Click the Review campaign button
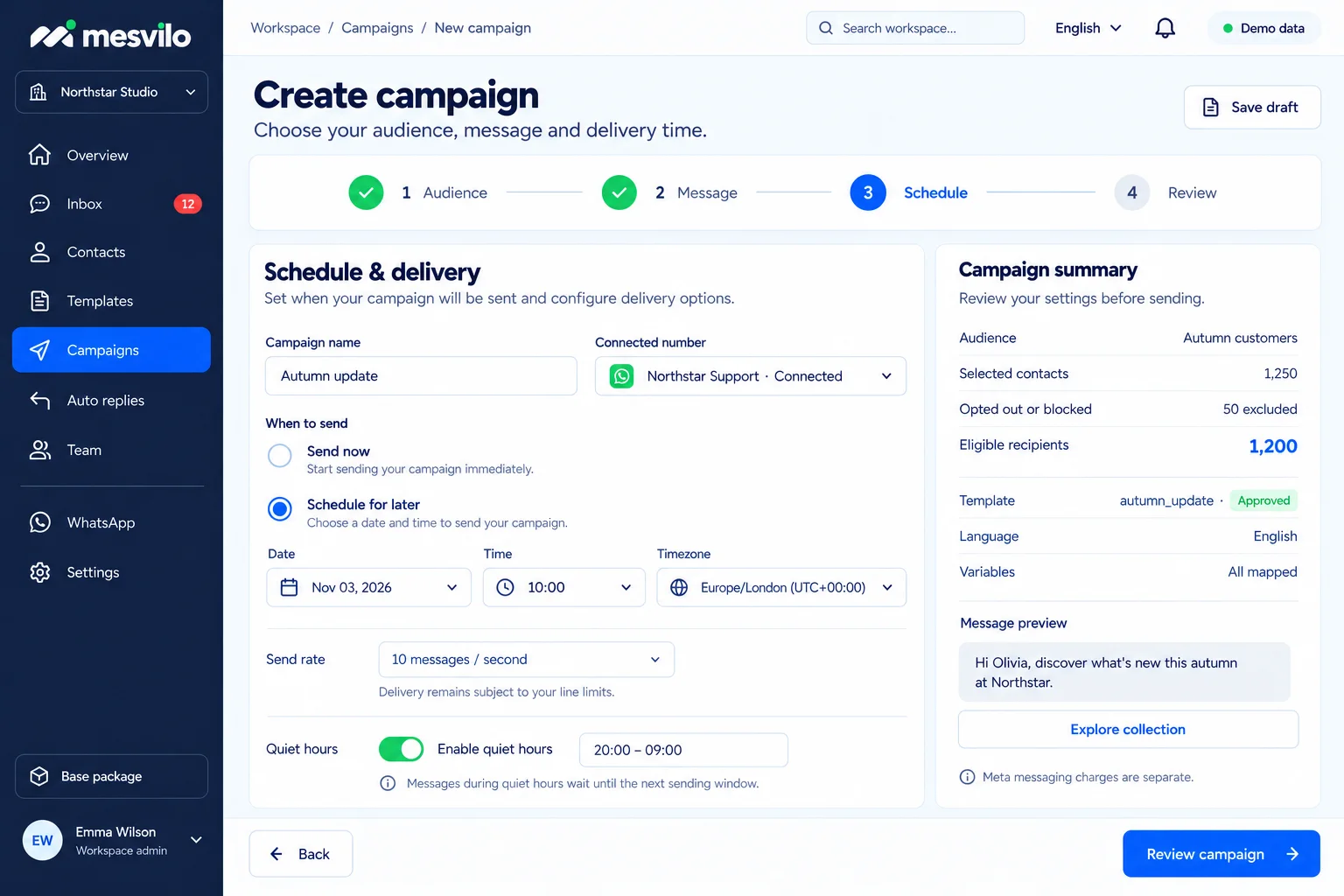The height and width of the screenshot is (896, 1344). pyautogui.click(x=1221, y=854)
